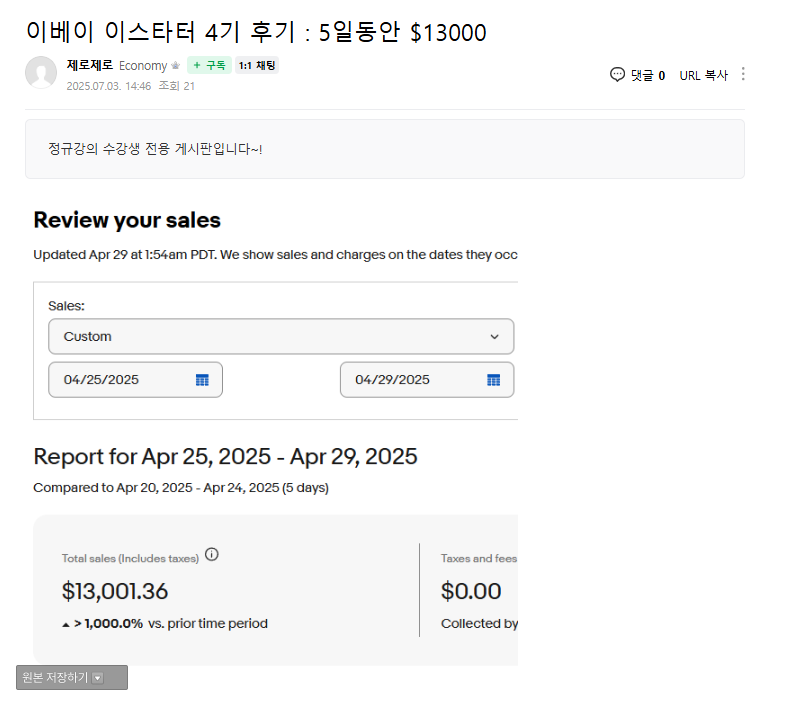Start a 1:1 채팅 with the author
Screen dimensions: 797x723
257,65
